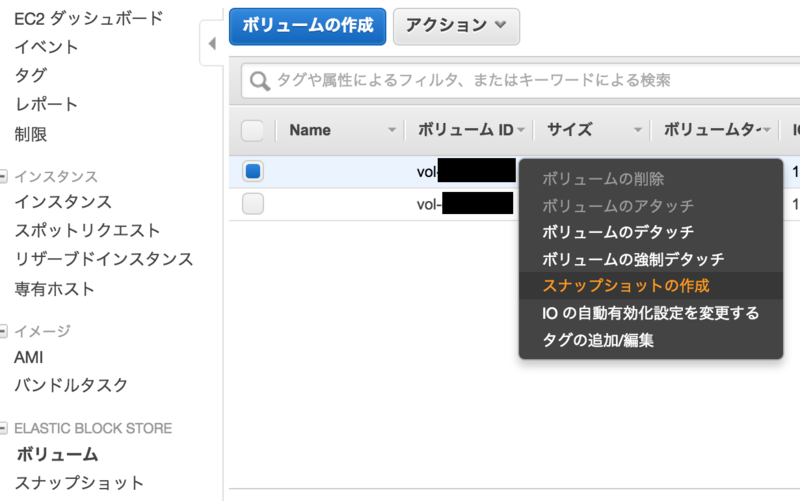Viewport: 800px width, 501px height.
Task: Open the サイズ column dropdown arrow
Action: [637, 130]
